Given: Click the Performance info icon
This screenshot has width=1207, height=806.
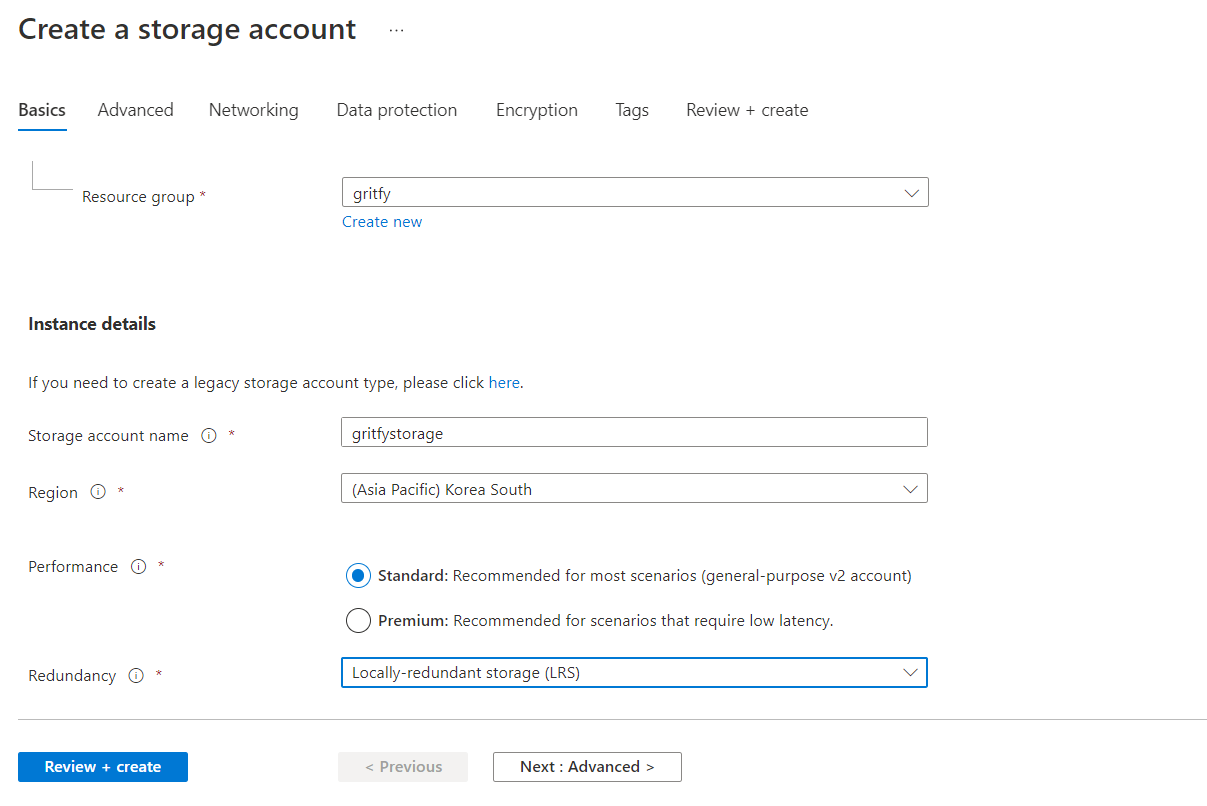Looking at the screenshot, I should 138,566.
